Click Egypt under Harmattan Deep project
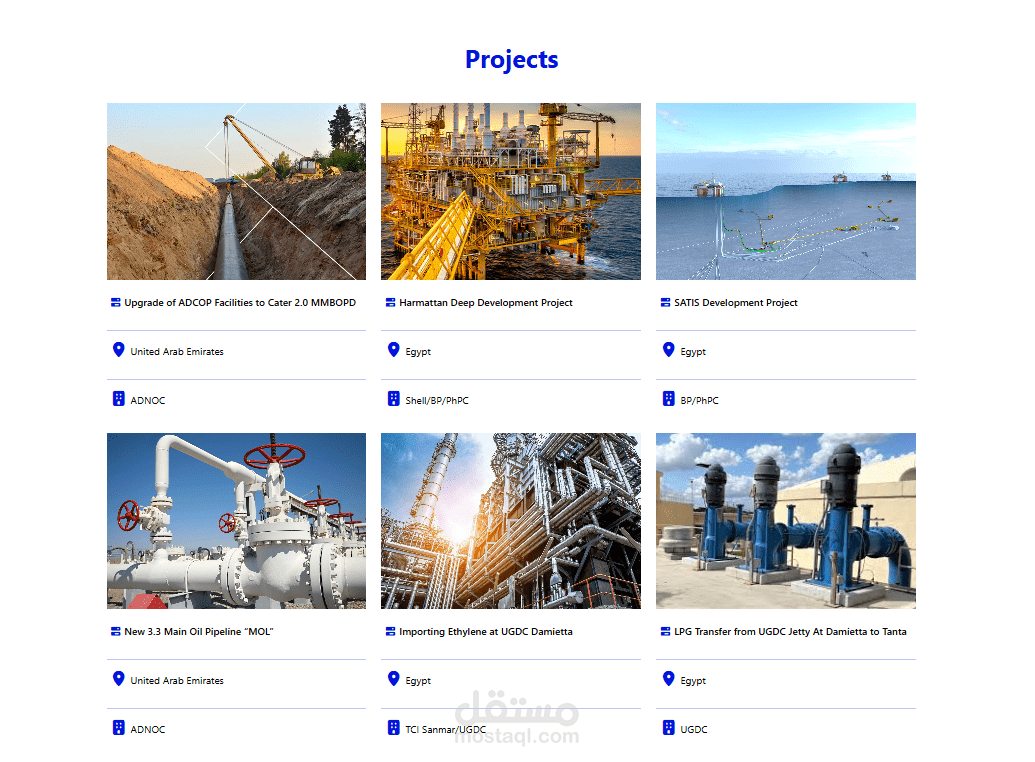Screen dimensions: 1035x762 (418, 352)
